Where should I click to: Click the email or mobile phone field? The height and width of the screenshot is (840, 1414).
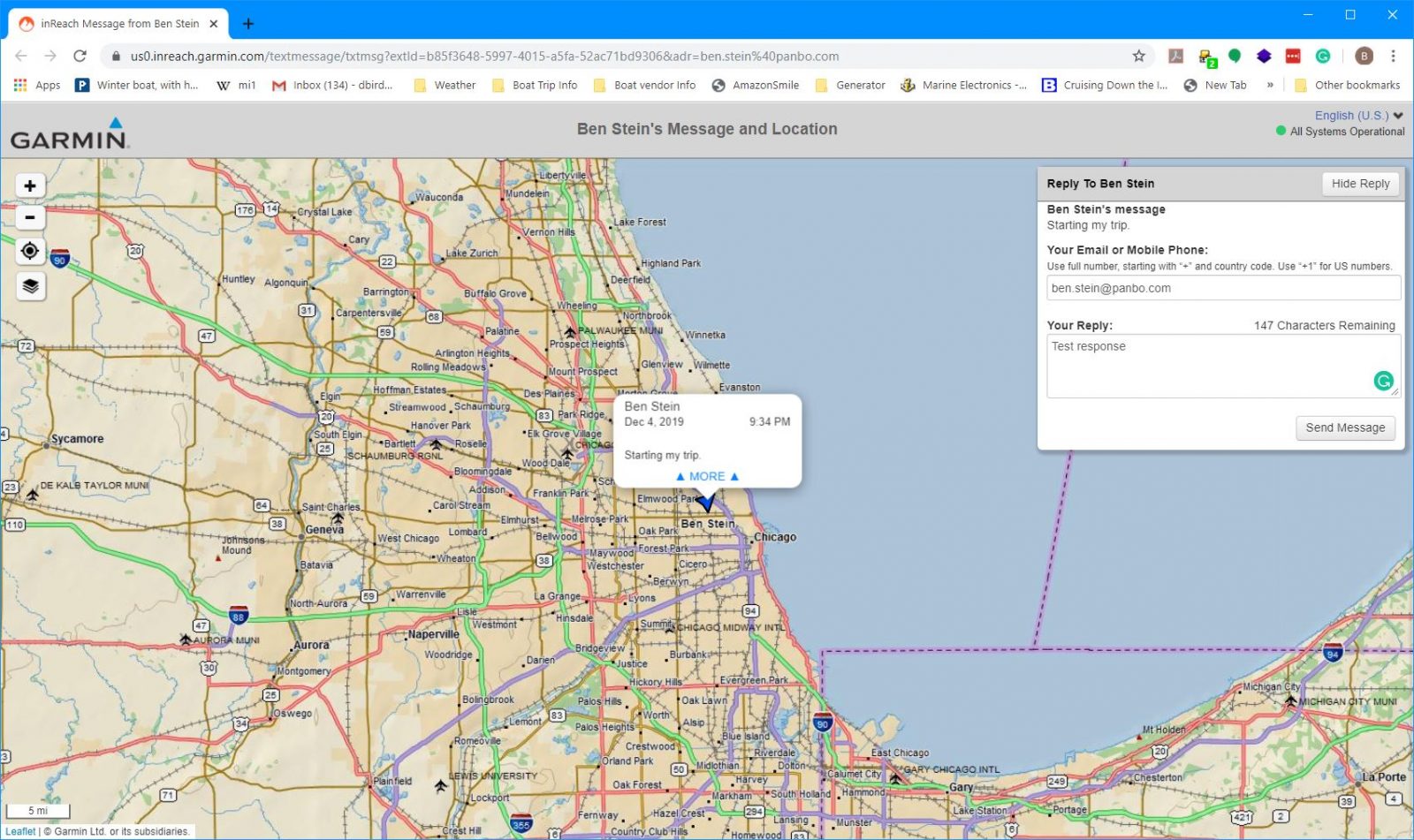1223,288
